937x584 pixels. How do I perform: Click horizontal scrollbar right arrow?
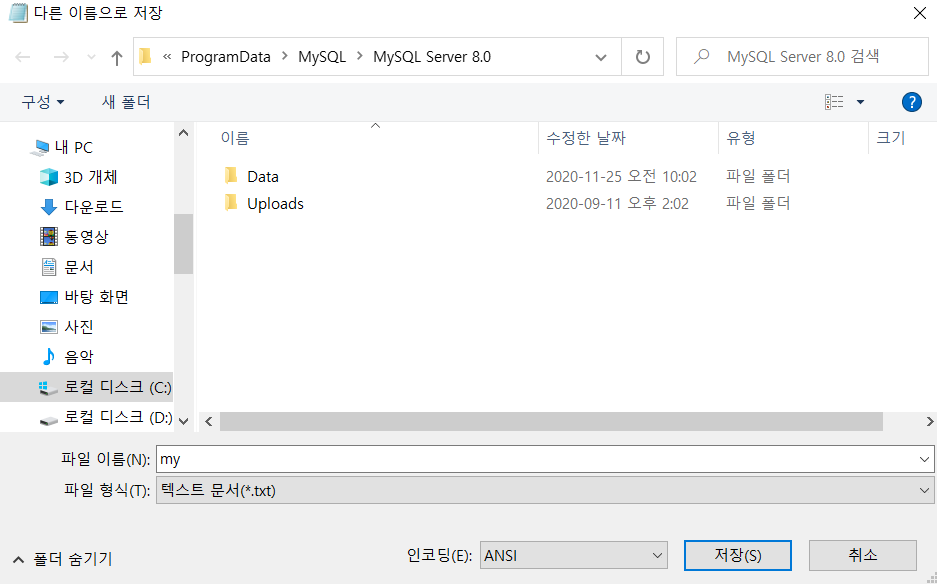tap(929, 421)
